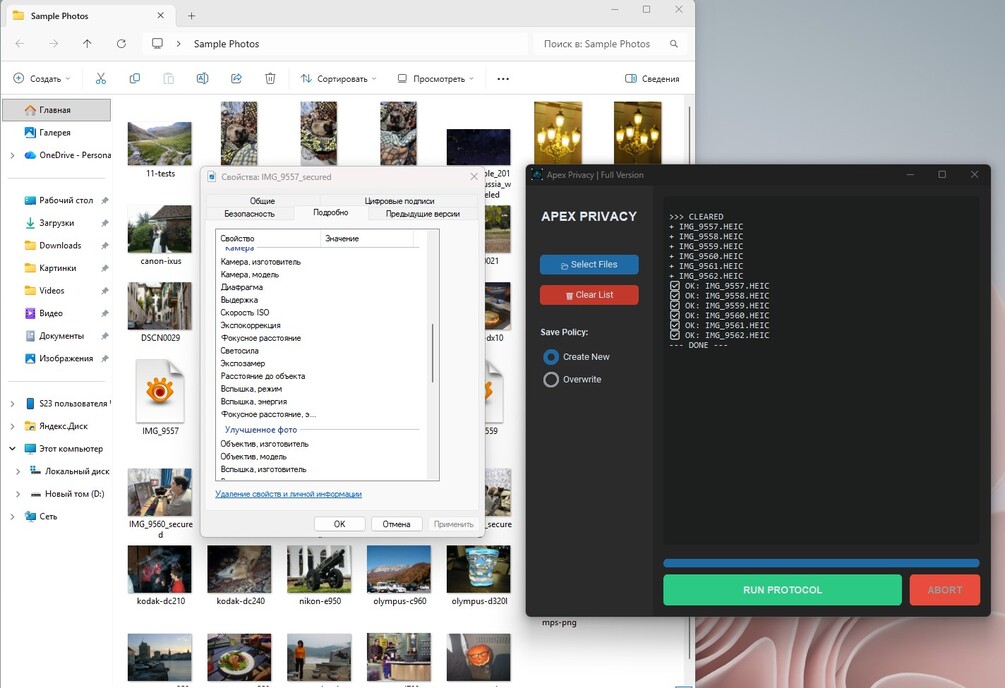Image resolution: width=1005 pixels, height=688 pixels.
Task: Expand Сеть tree node
Action: pyautogui.click(x=12, y=516)
